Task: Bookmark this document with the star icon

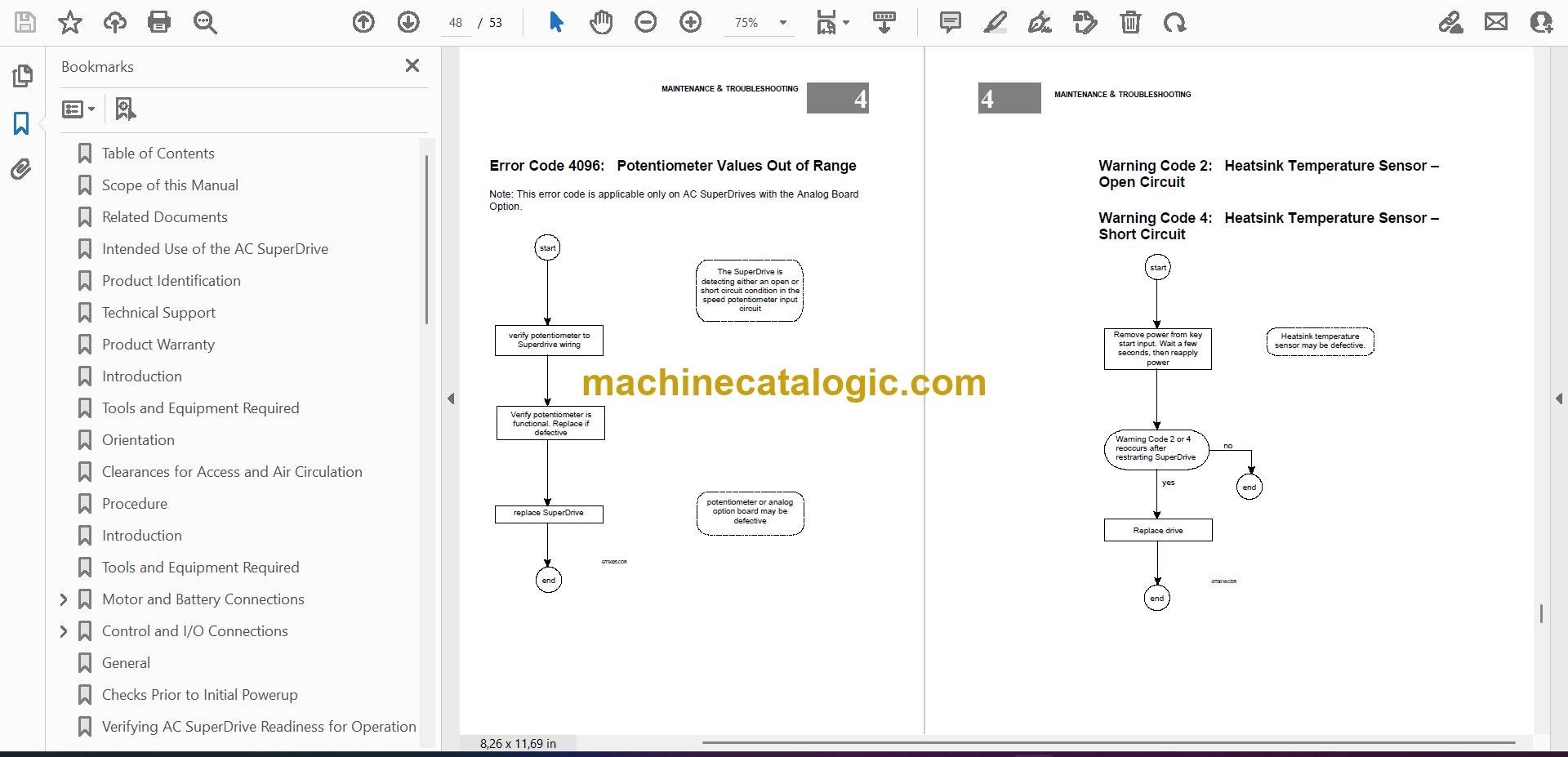Action: click(x=70, y=22)
